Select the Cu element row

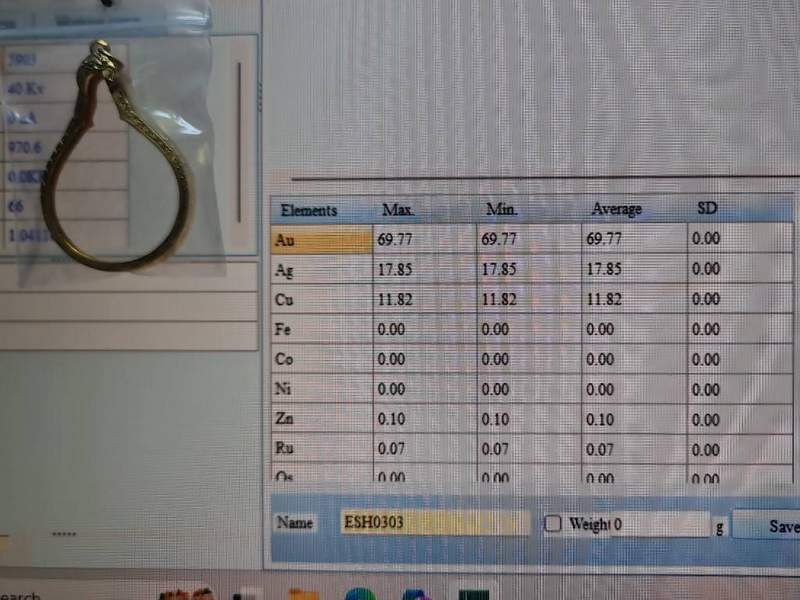pos(320,300)
